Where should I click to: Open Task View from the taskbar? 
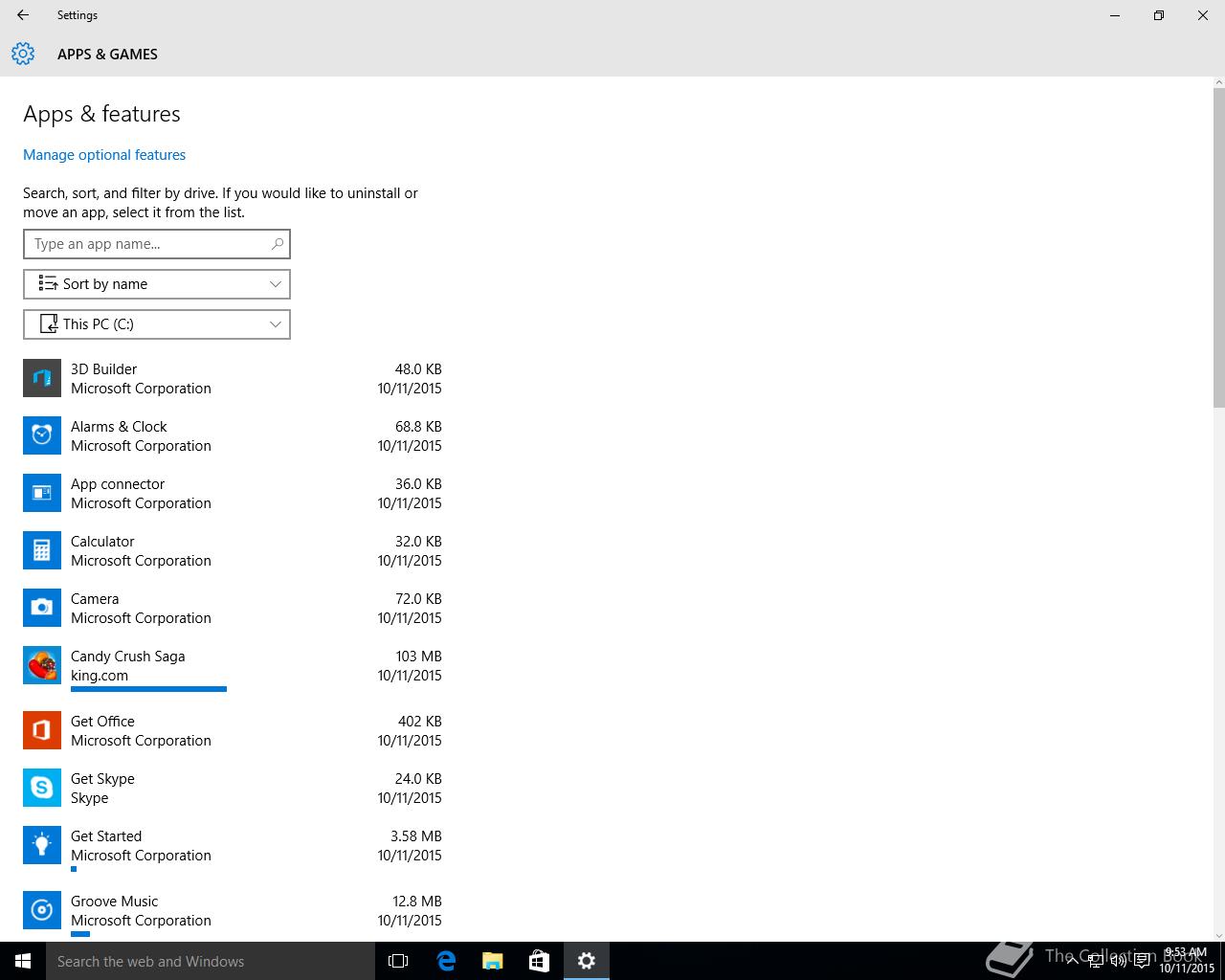point(398,961)
